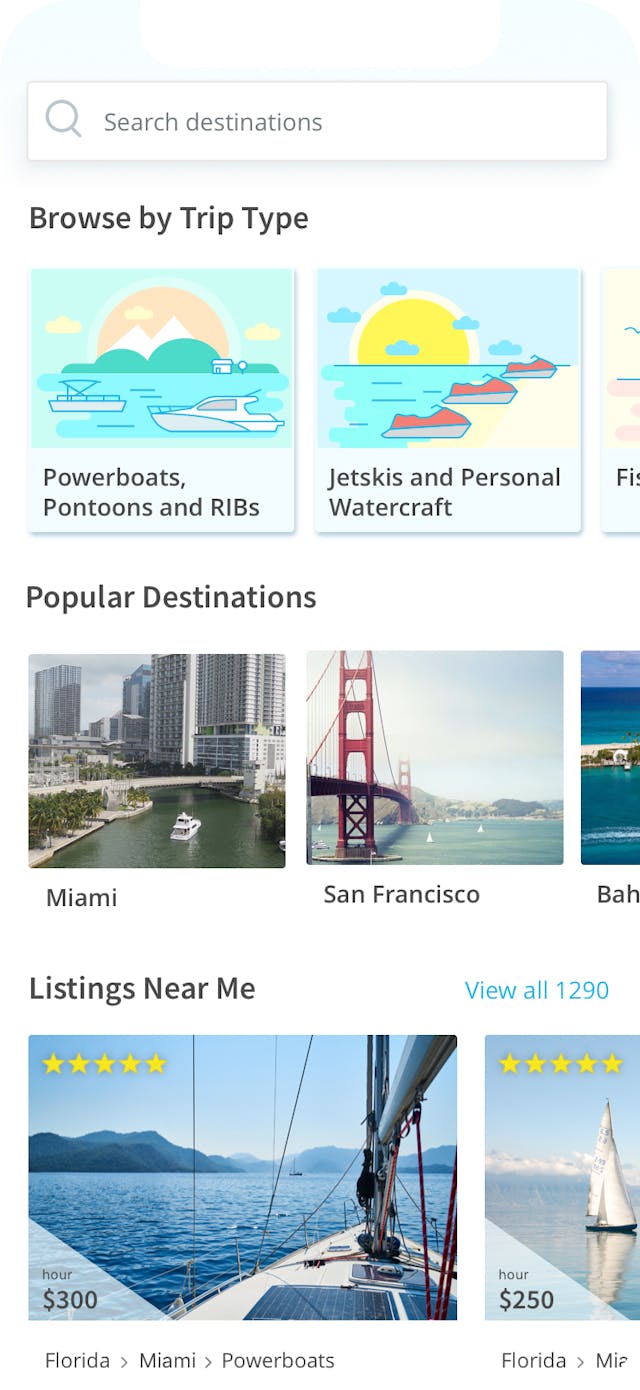Open the partially visible Bahamas photo
The height and width of the screenshot is (1390, 640).
tap(611, 757)
